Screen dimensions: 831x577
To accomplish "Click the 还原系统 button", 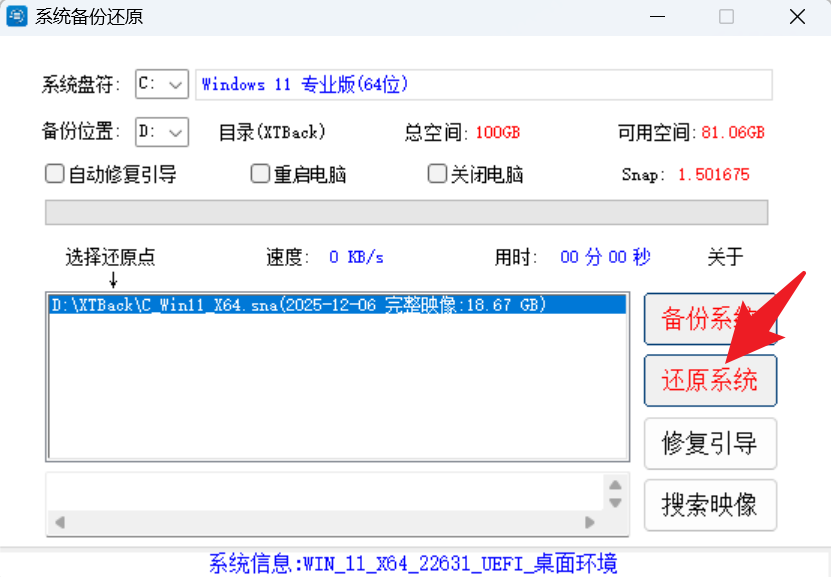I will pos(710,380).
